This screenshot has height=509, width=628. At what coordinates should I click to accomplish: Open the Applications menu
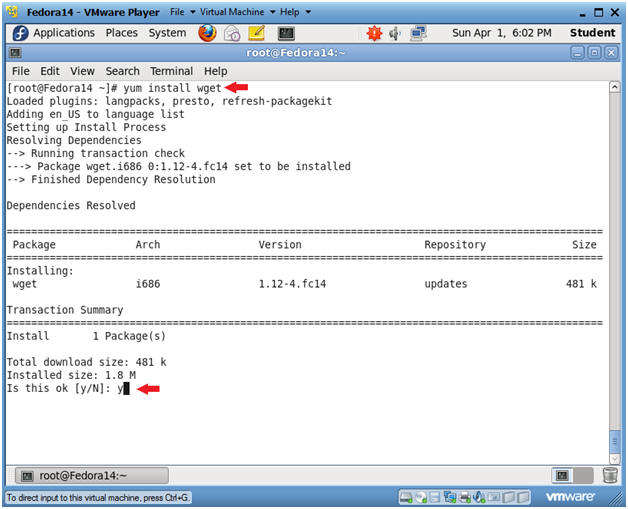[x=64, y=33]
